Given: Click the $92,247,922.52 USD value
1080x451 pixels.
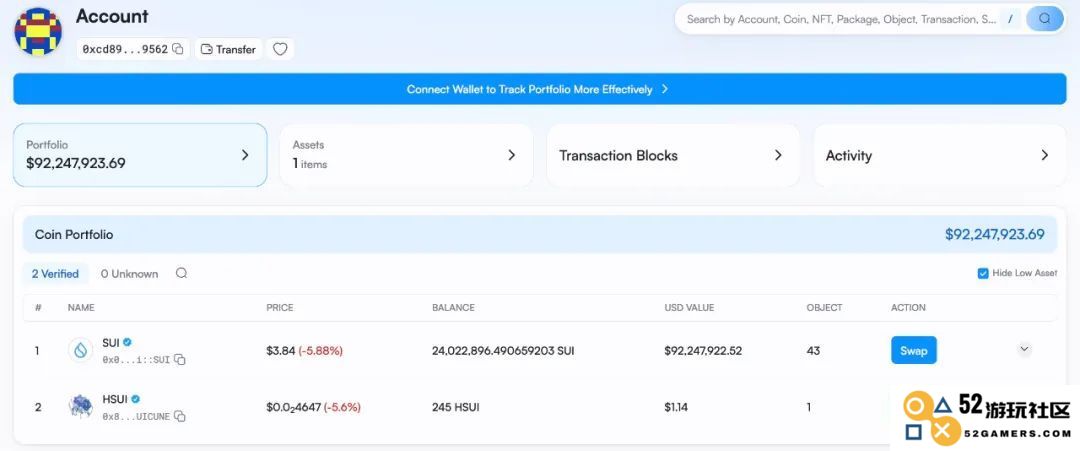Looking at the screenshot, I should [x=703, y=350].
